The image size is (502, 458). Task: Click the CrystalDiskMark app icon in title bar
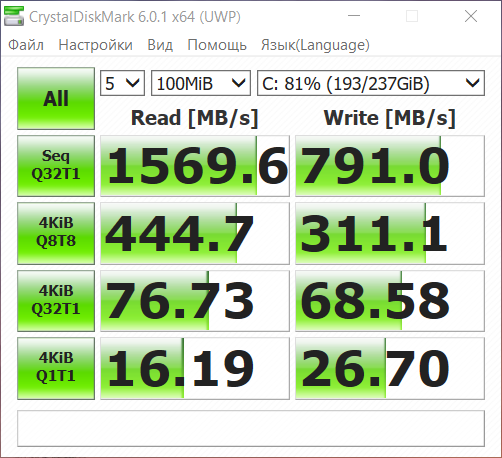(x=14, y=16)
